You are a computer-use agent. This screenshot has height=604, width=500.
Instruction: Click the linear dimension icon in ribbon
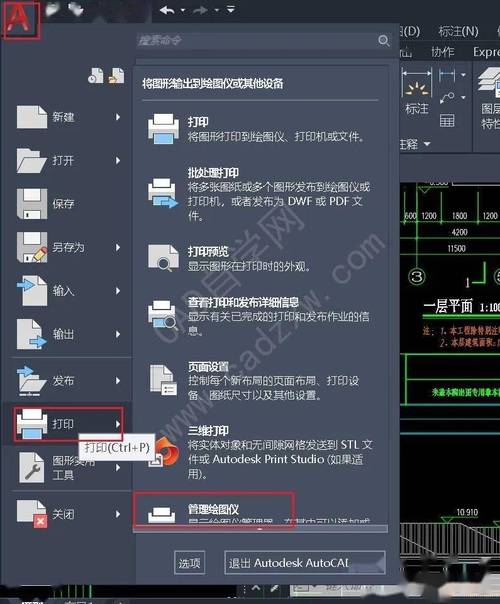tap(447, 74)
